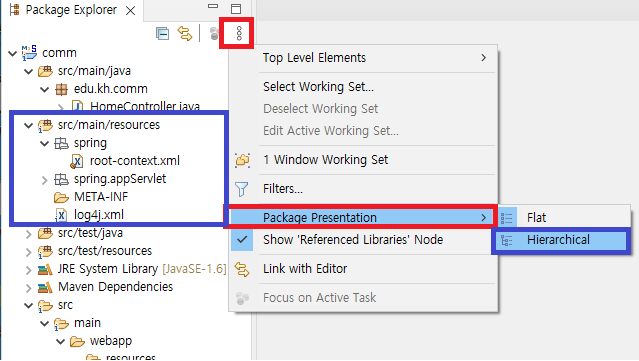Viewport: 639px width, 361px height.
Task: Click the JRE System Library icon
Action: click(x=45, y=269)
